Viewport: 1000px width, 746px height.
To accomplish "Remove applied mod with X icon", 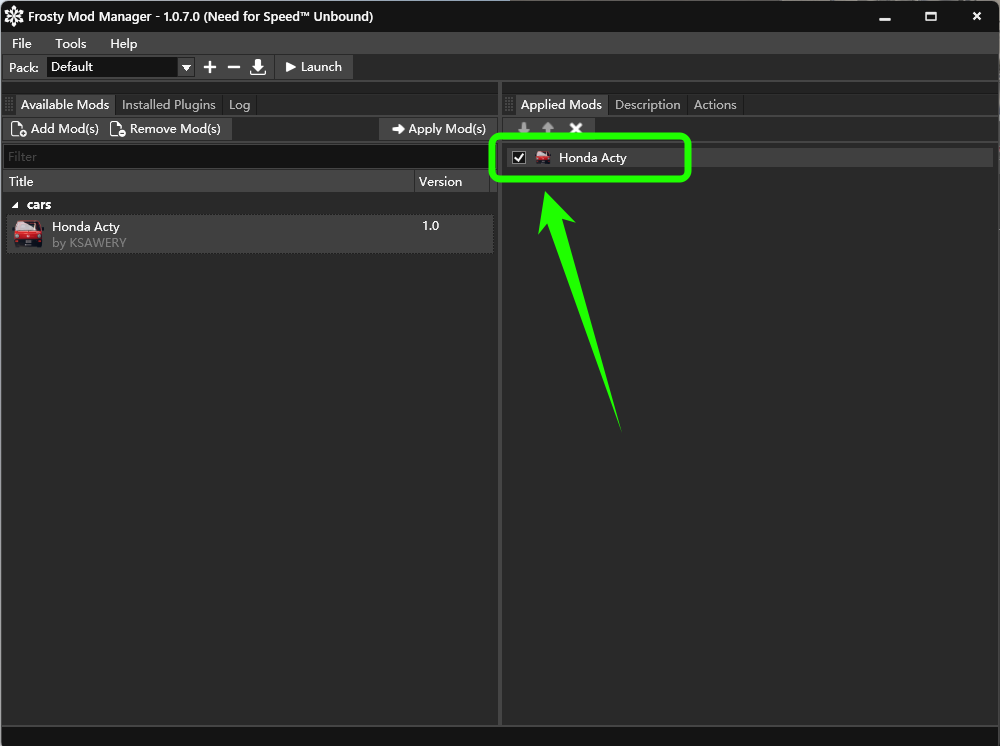I will coord(575,128).
